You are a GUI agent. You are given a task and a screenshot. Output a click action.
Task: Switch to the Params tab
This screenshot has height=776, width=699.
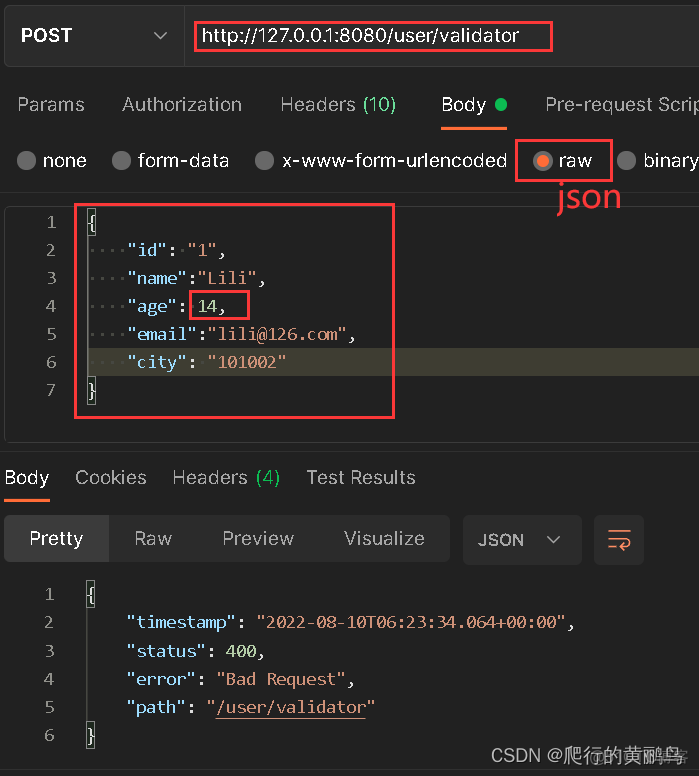[x=51, y=105]
